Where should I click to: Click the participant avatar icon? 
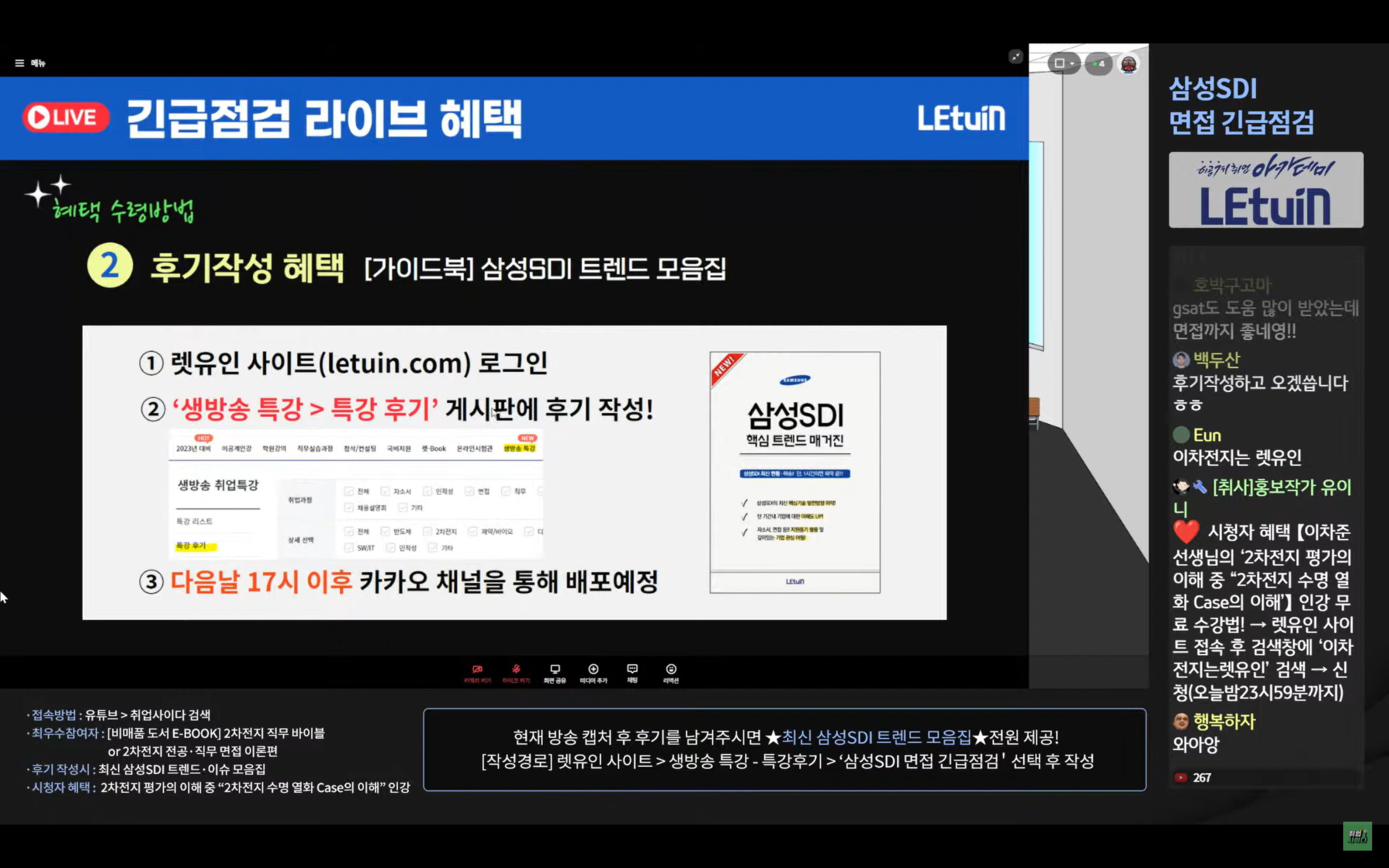[x=1129, y=64]
